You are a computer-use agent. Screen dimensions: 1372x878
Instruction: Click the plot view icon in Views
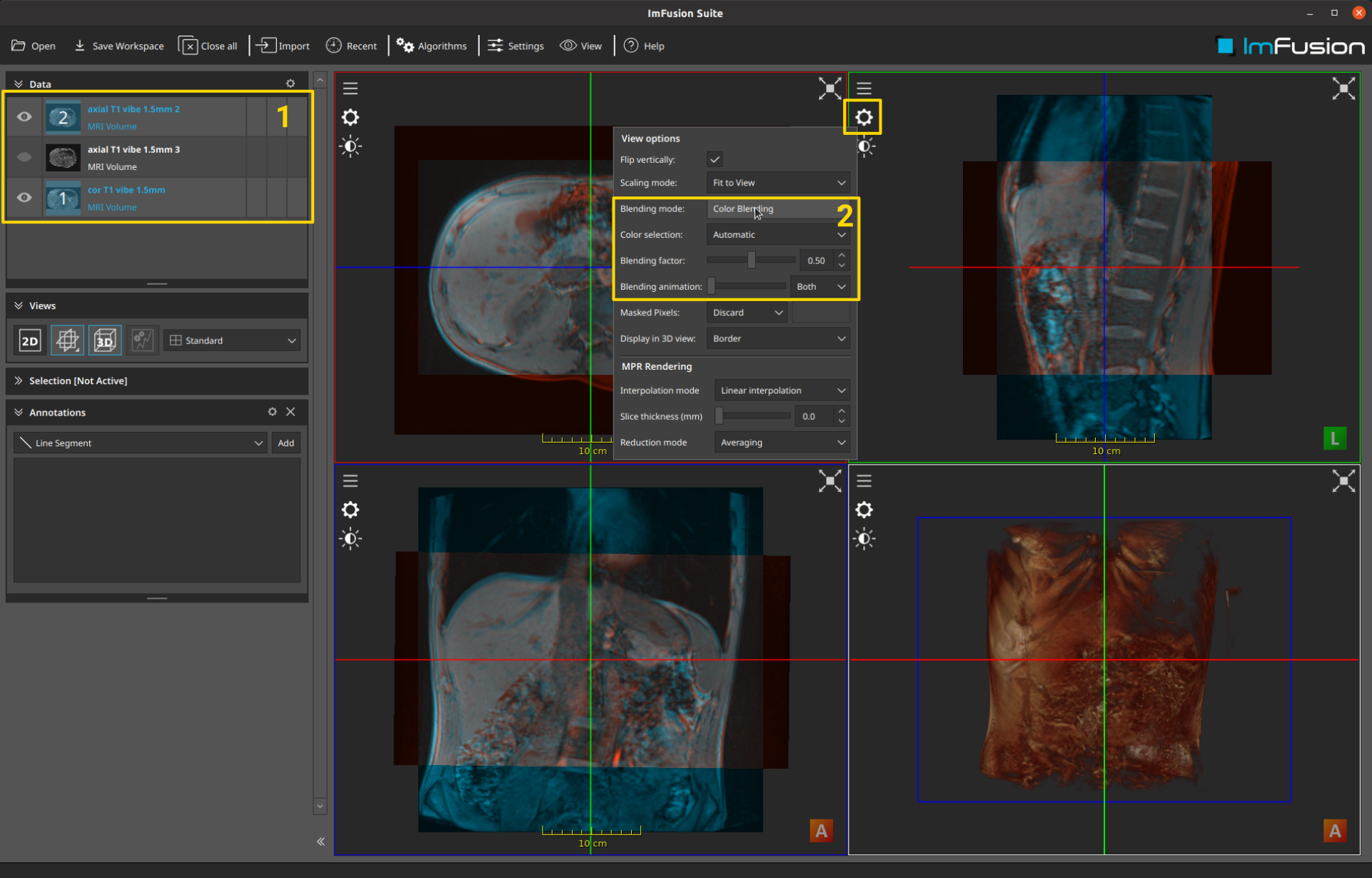142,340
